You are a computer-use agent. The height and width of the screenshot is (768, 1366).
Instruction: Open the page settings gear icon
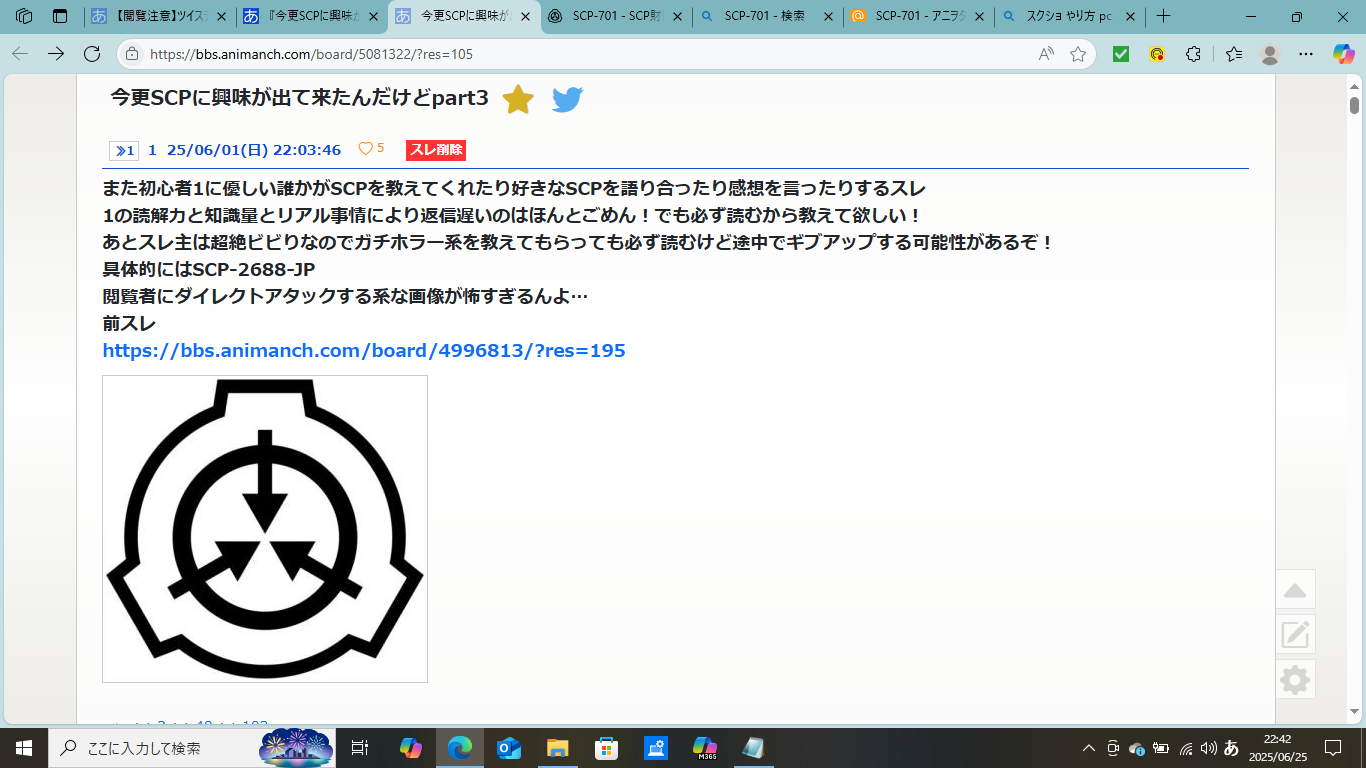click(x=1295, y=679)
